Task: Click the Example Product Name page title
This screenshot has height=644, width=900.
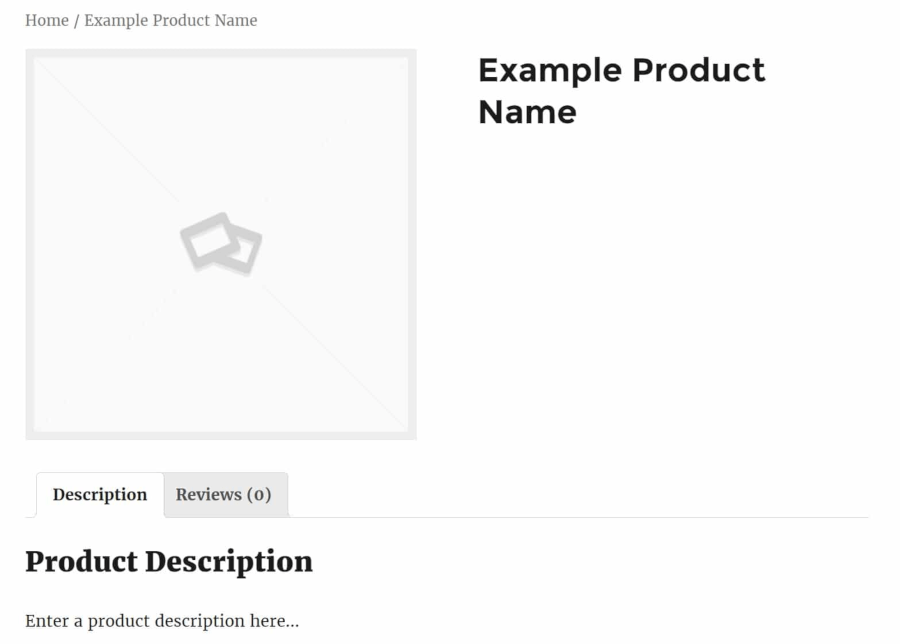Action: click(620, 90)
